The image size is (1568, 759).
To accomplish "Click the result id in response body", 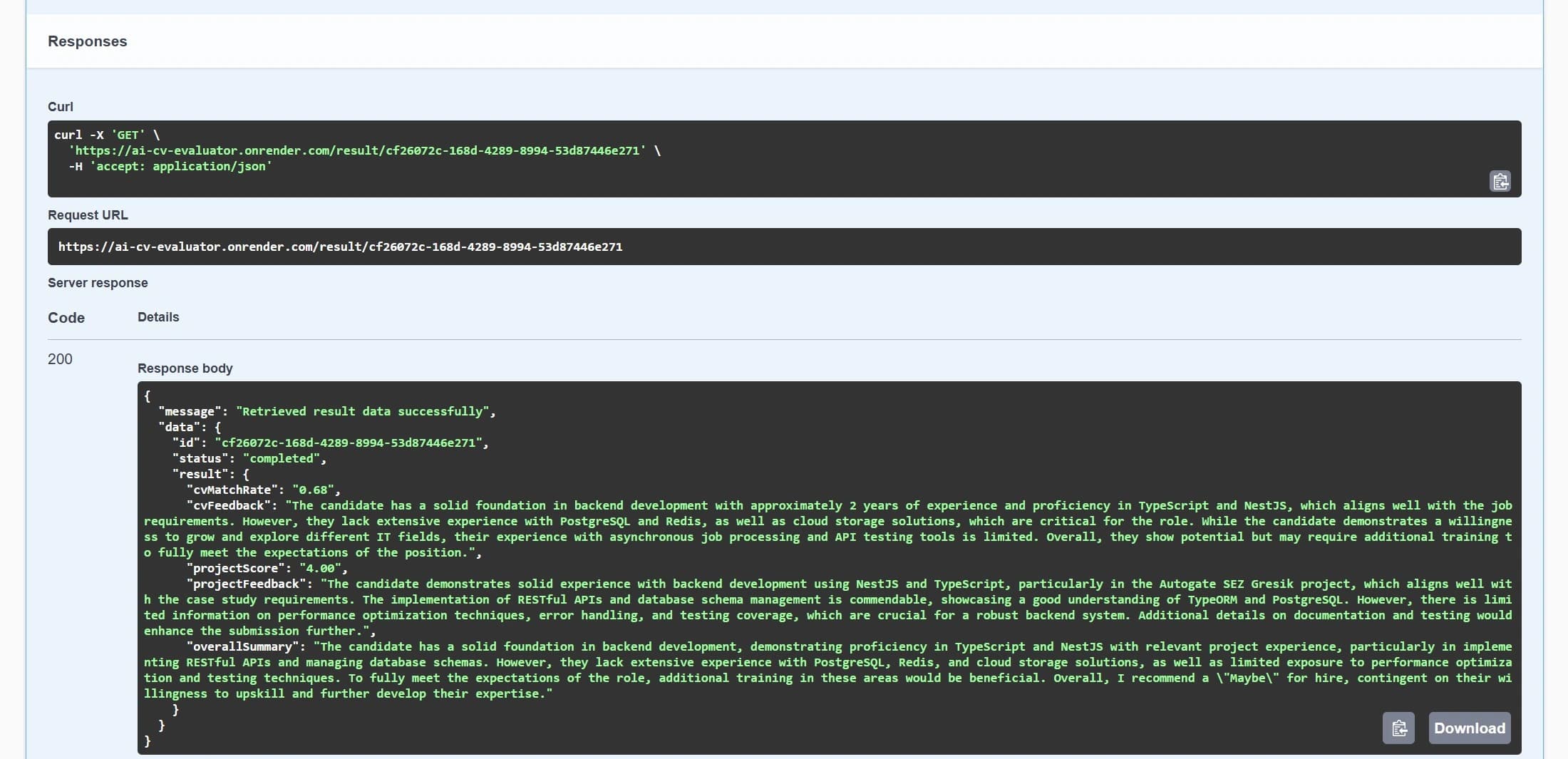I will [352, 442].
